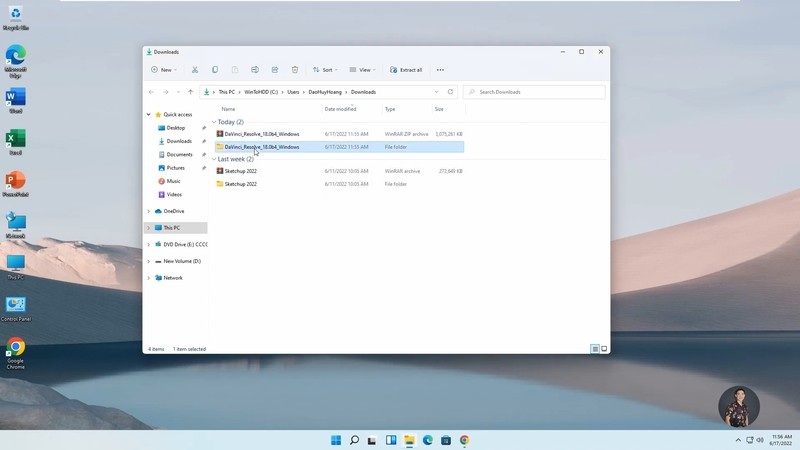This screenshot has height=450, width=800.
Task: Expand New Volume (D:) node
Action: point(148,261)
